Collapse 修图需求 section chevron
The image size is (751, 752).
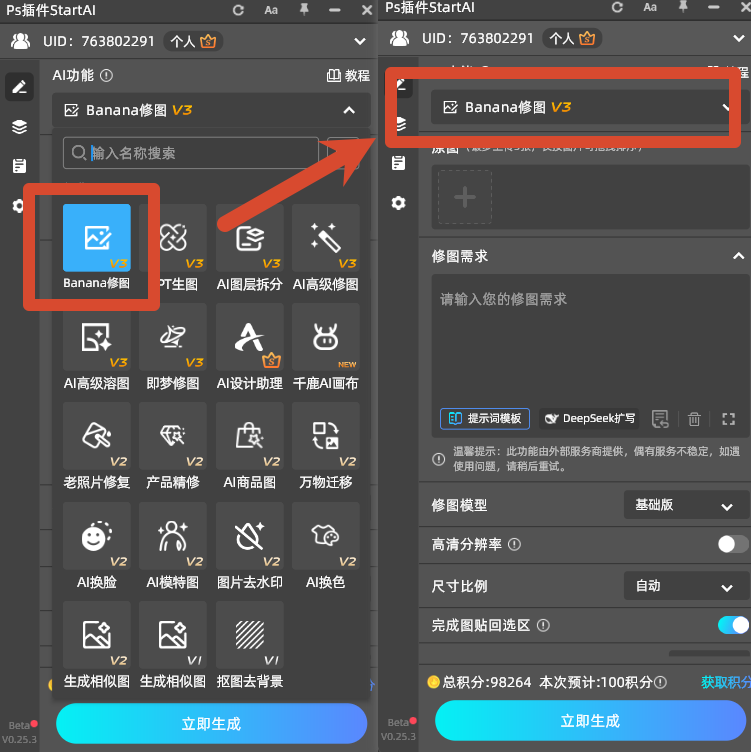(x=738, y=256)
